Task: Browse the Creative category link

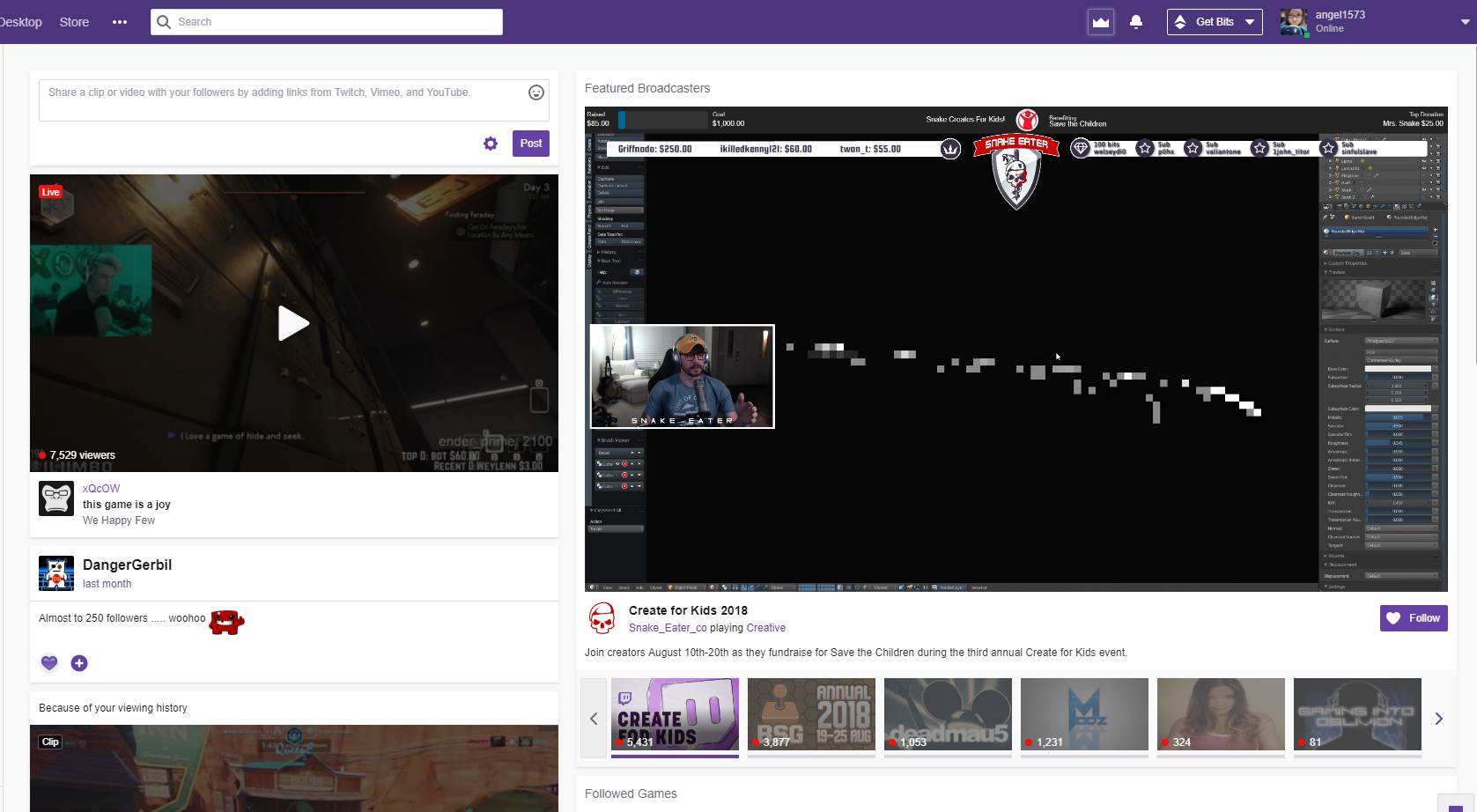Action: [765, 627]
